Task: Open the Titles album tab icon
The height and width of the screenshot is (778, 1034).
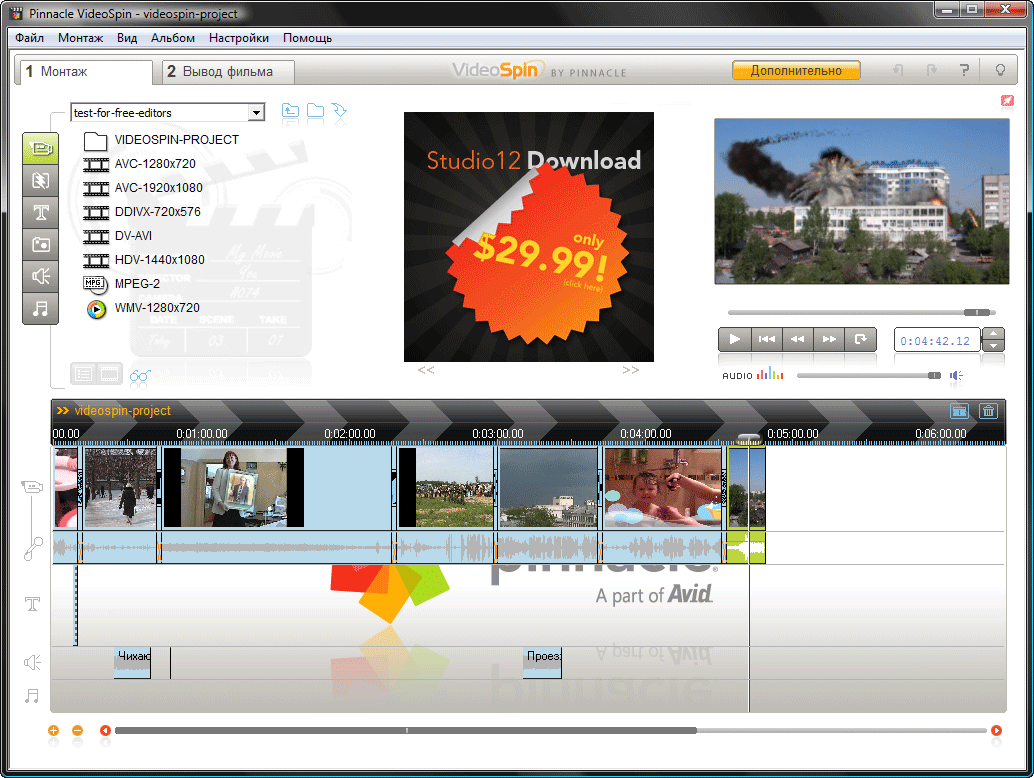Action: click(40, 212)
